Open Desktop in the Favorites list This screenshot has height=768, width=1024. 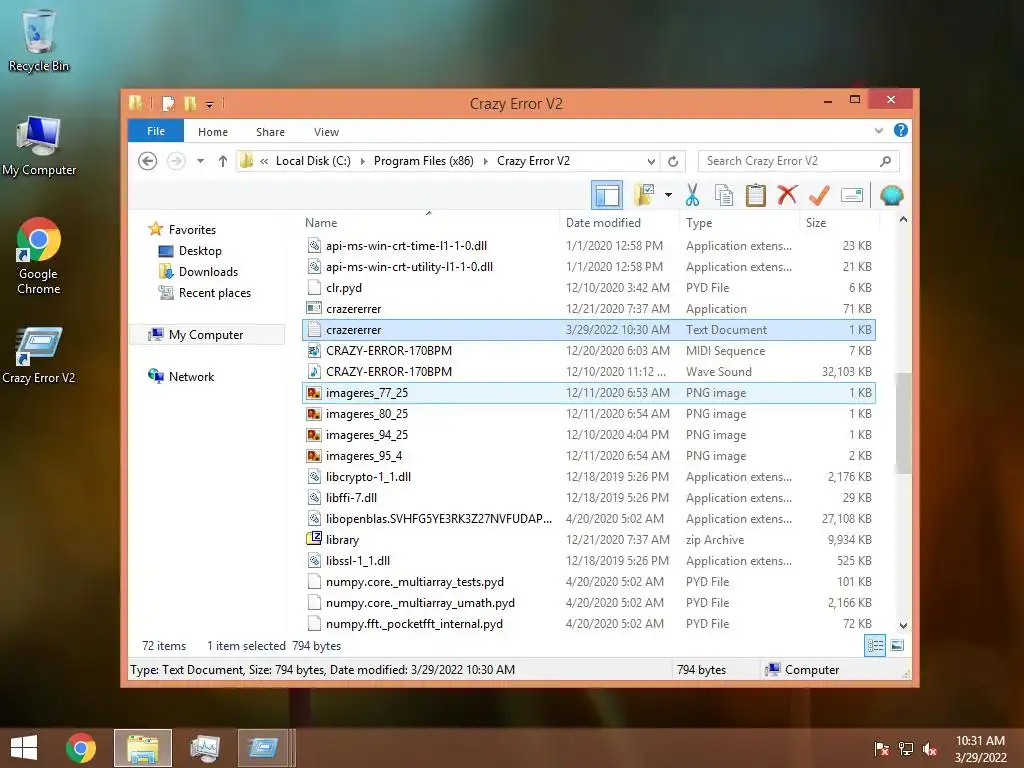coord(200,251)
